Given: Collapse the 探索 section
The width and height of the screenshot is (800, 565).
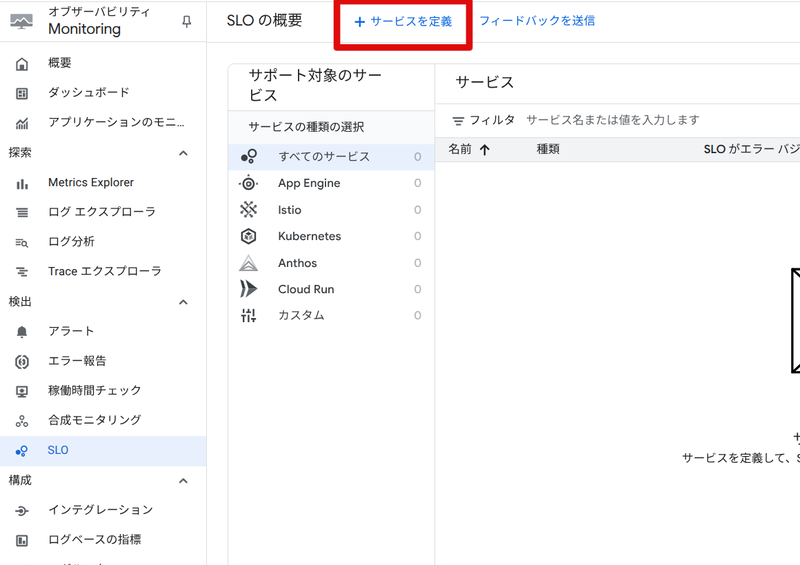Looking at the screenshot, I should 183,153.
